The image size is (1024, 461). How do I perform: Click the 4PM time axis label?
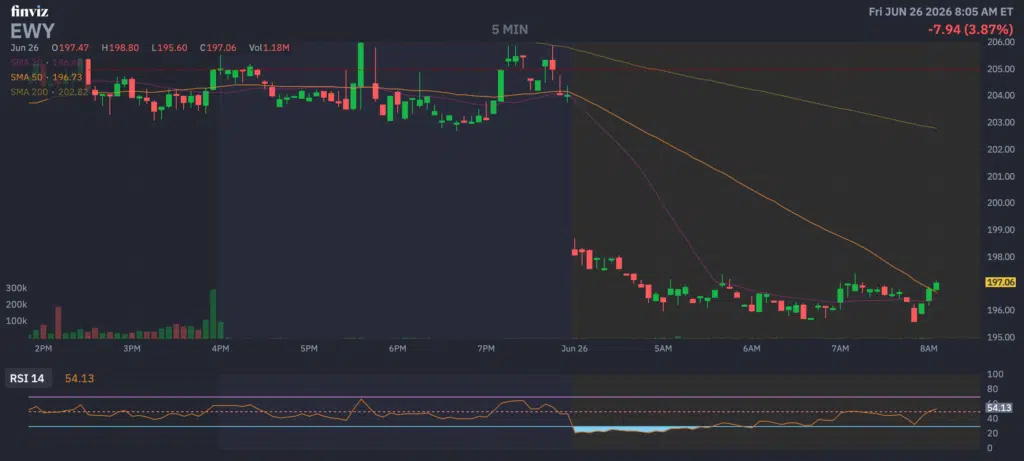click(x=220, y=349)
